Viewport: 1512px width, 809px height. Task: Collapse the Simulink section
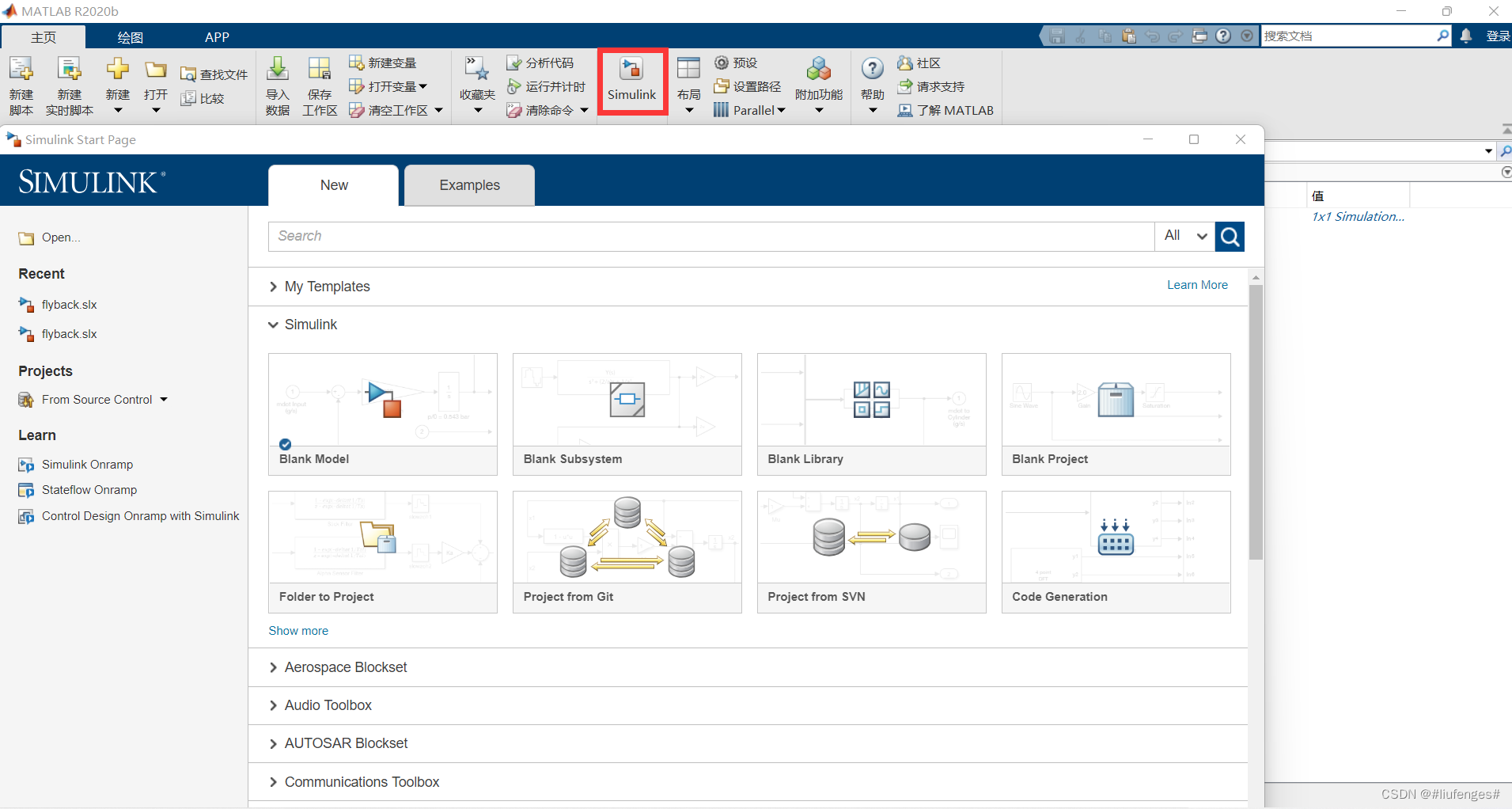[x=302, y=325]
